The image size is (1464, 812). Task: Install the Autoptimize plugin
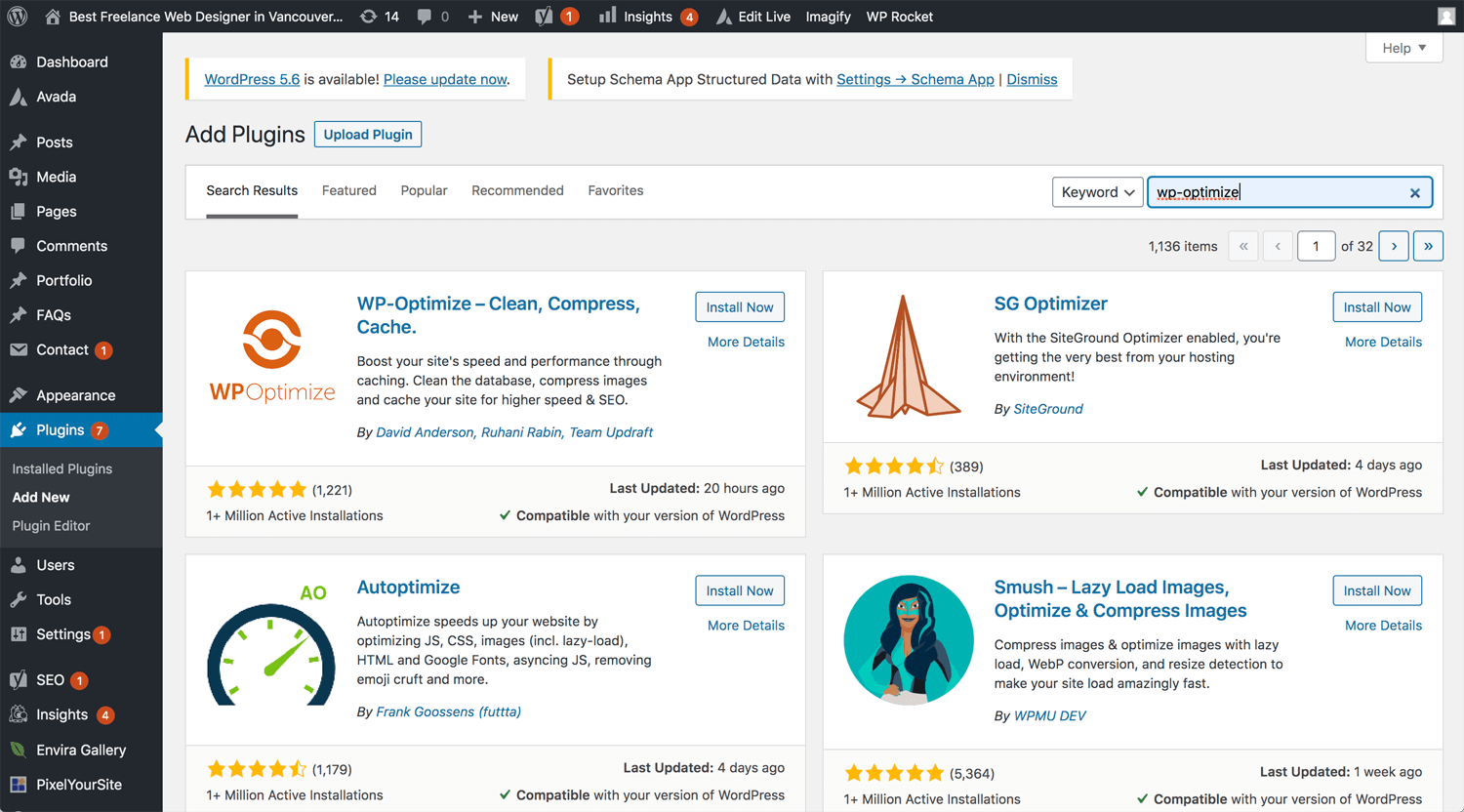(x=740, y=590)
